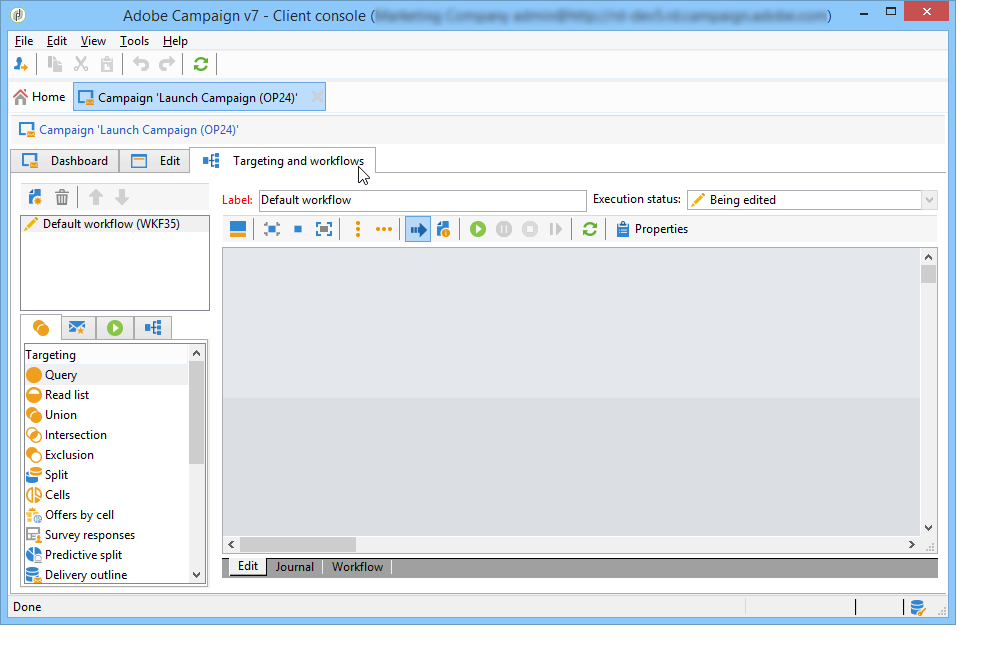Switch to Journal tab below diagram
This screenshot has height=655, width=989.
click(x=295, y=567)
